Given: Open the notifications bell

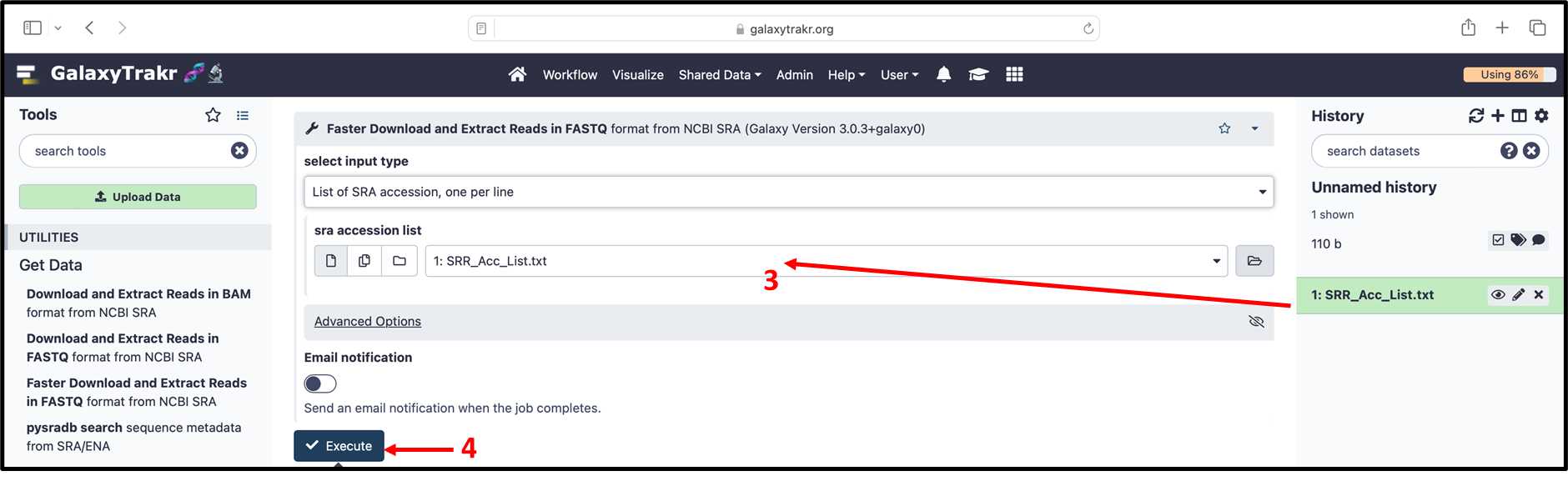Looking at the screenshot, I should pyautogui.click(x=943, y=74).
